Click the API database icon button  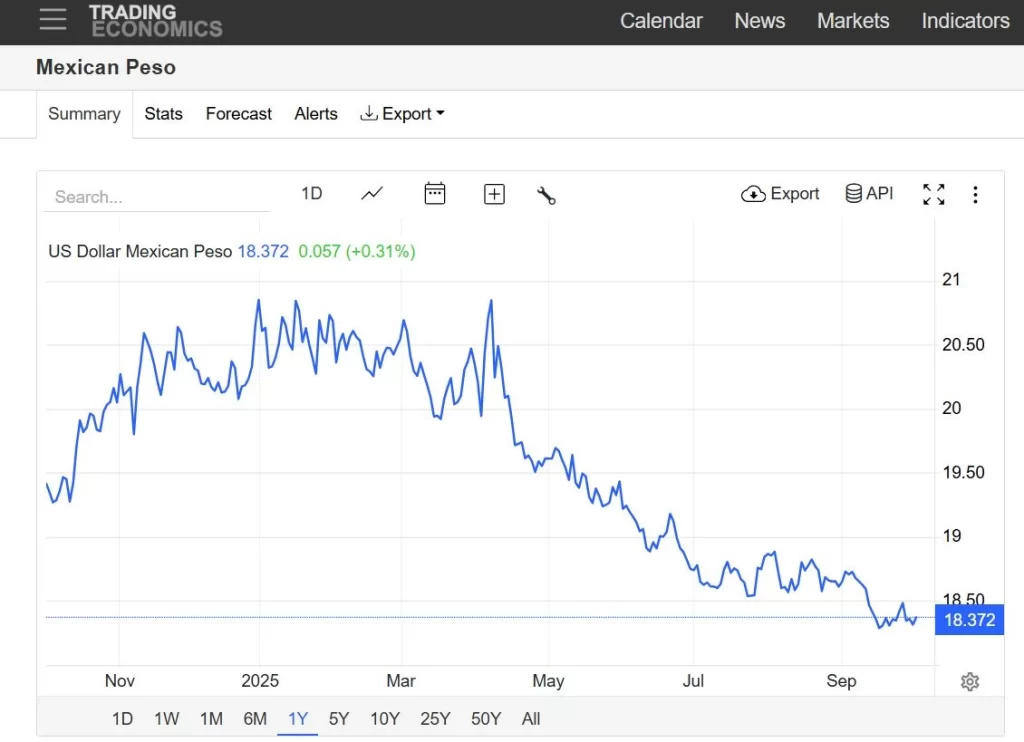(869, 194)
